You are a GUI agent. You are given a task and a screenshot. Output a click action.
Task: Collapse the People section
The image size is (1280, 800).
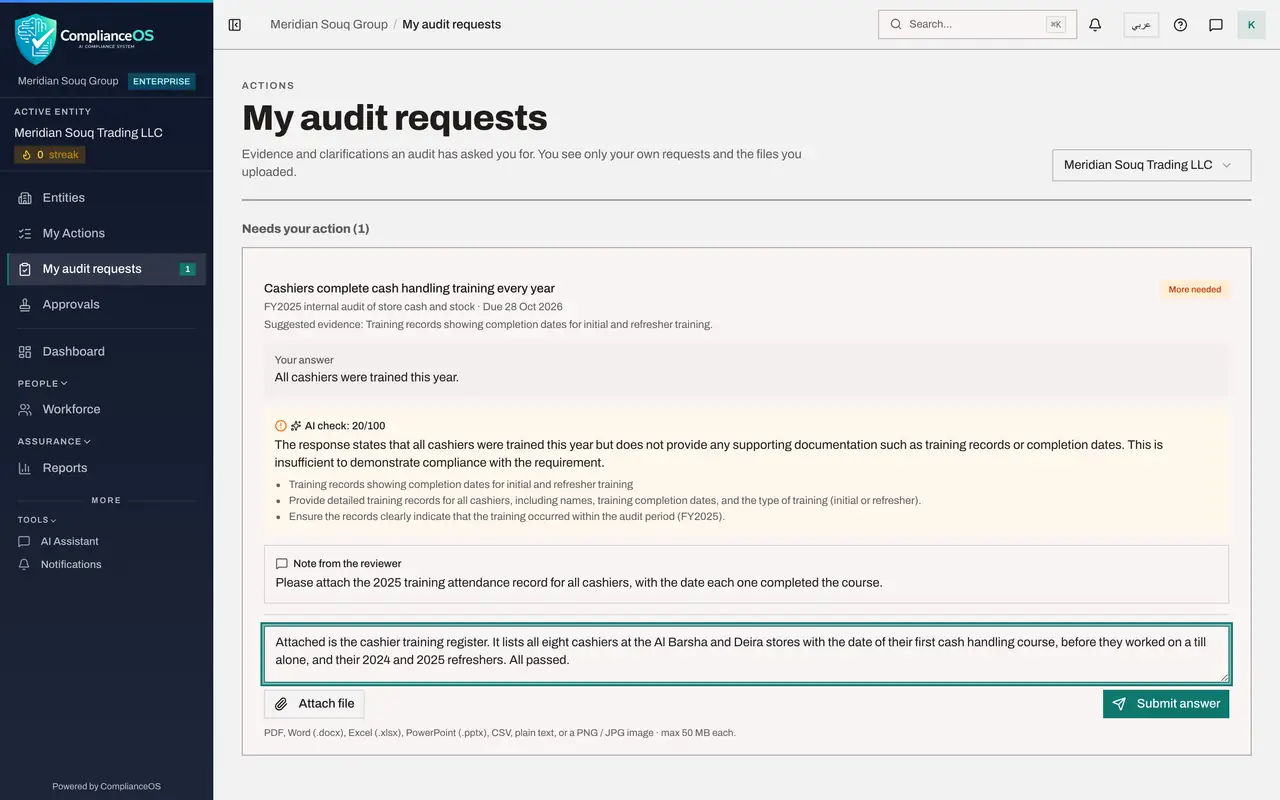coord(42,383)
